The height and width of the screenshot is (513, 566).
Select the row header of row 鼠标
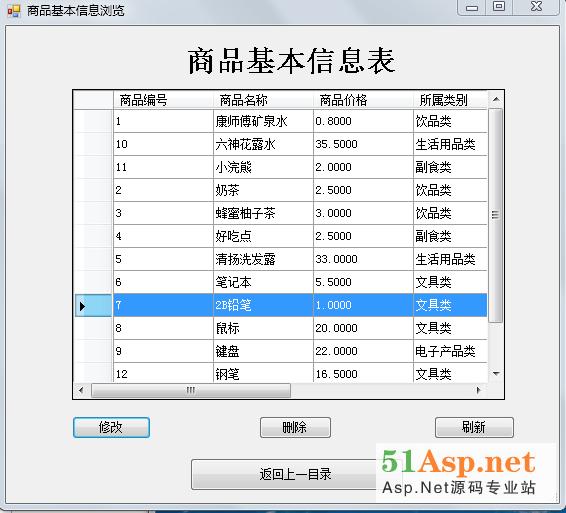pyautogui.click(x=93, y=328)
